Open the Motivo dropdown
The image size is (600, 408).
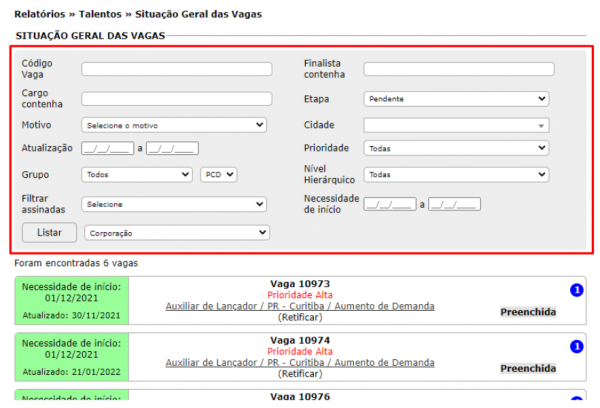[x=174, y=125]
